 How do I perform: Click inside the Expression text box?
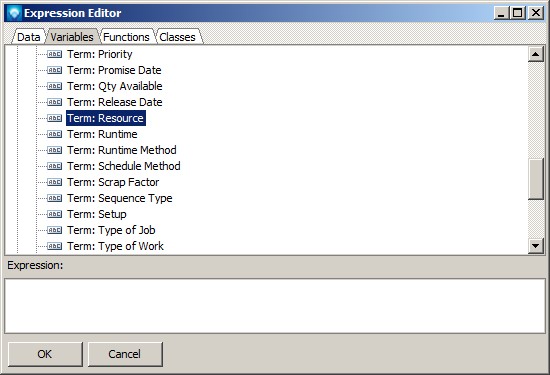[x=275, y=306]
